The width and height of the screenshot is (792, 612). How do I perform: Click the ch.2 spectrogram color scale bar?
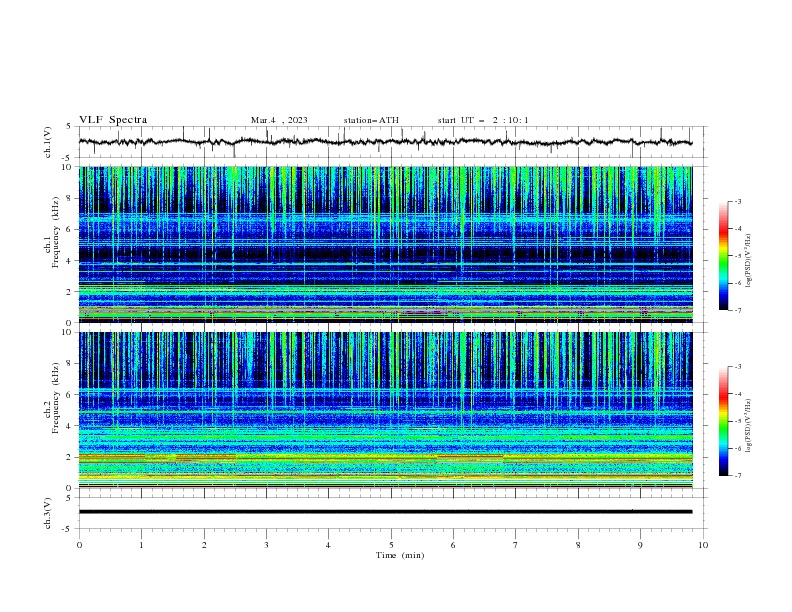(x=723, y=421)
